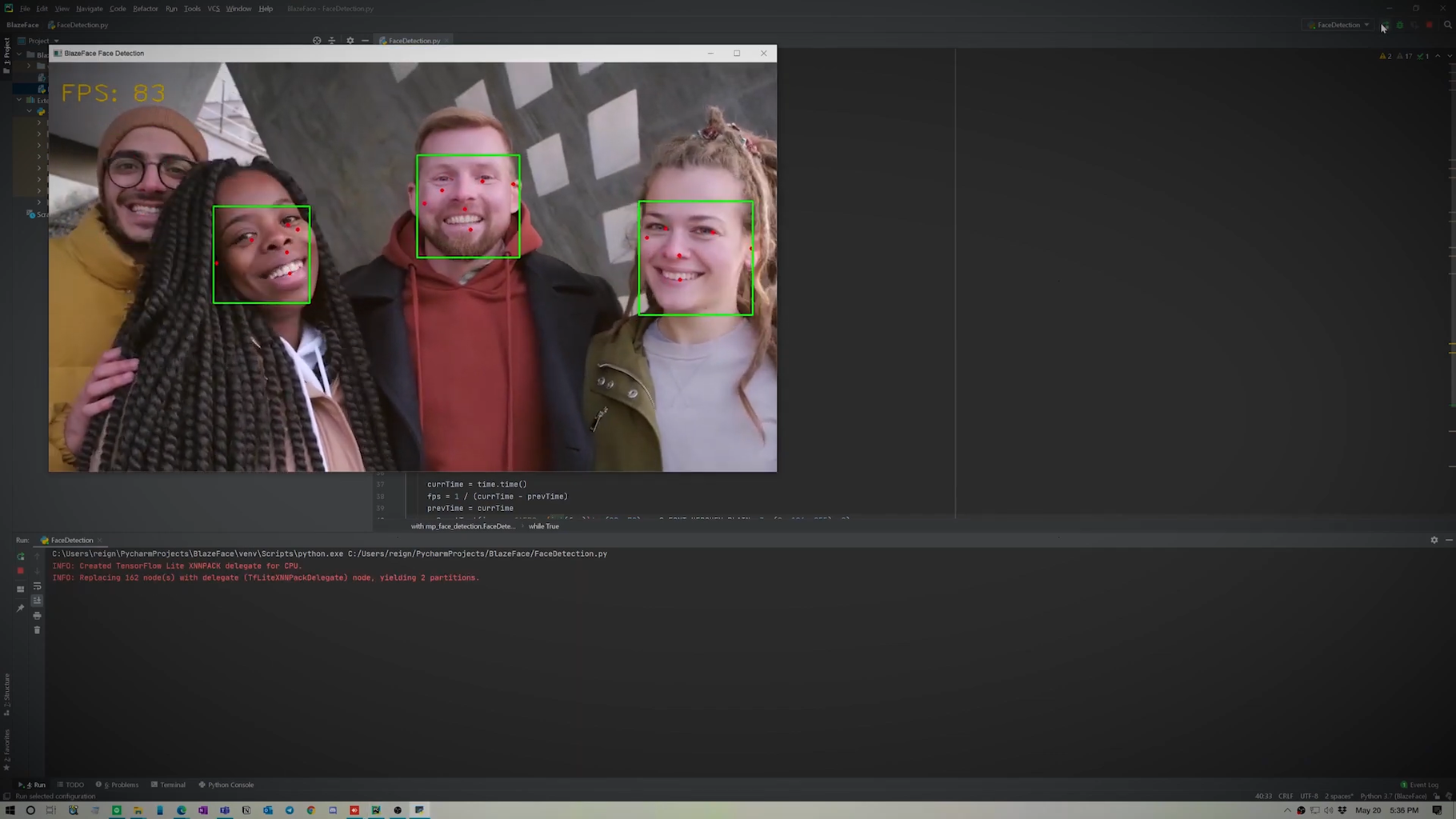Viewport: 1456px width, 819px height.
Task: Enable scroll to end in console output
Action: click(x=37, y=600)
